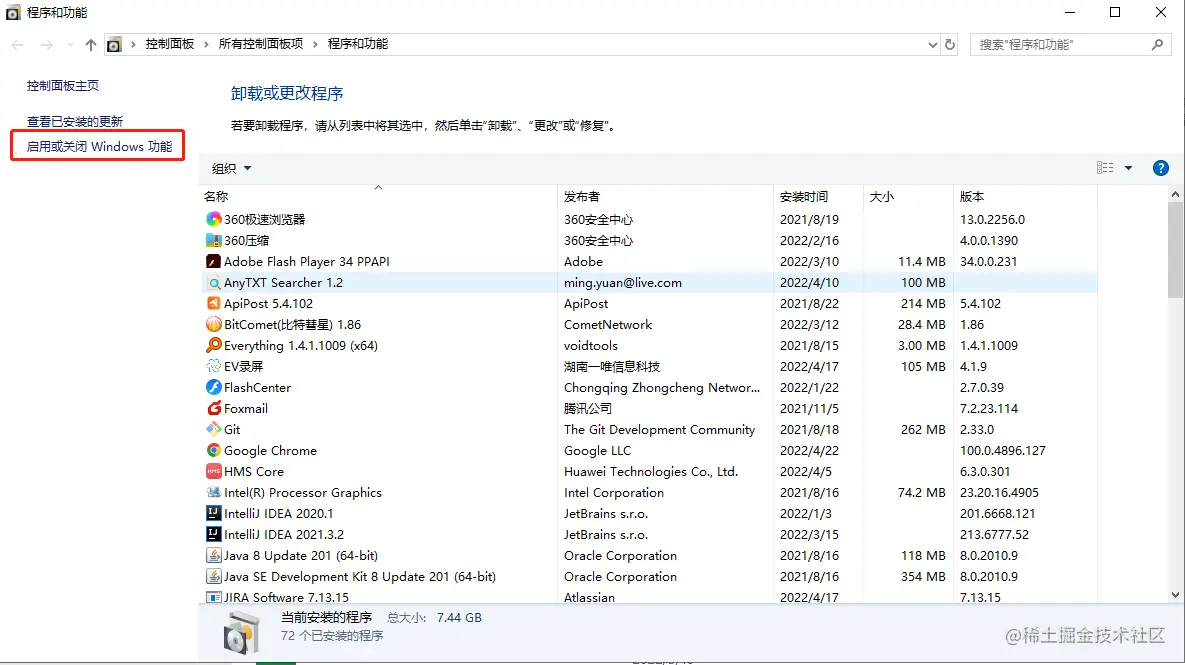This screenshot has width=1185, height=665.
Task: Click the IntelliJ IDEA 2020.1 icon
Action: (x=214, y=513)
